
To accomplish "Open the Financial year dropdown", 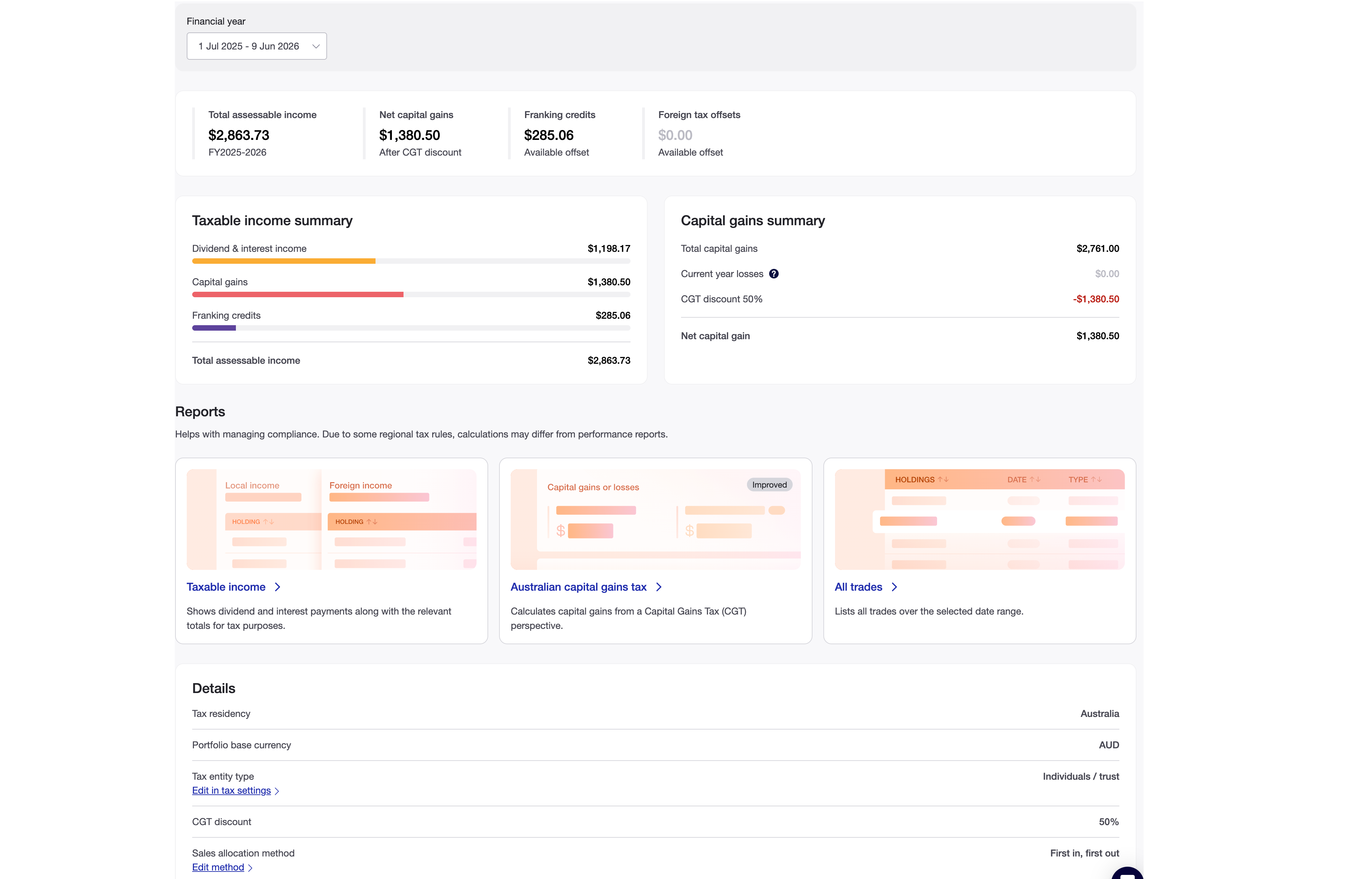I will click(x=256, y=46).
